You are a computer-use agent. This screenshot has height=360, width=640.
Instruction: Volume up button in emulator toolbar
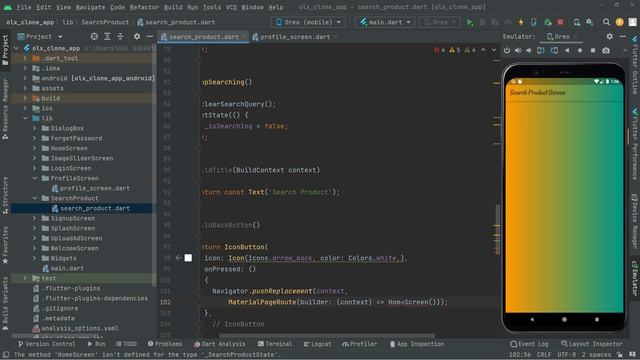tap(518, 51)
